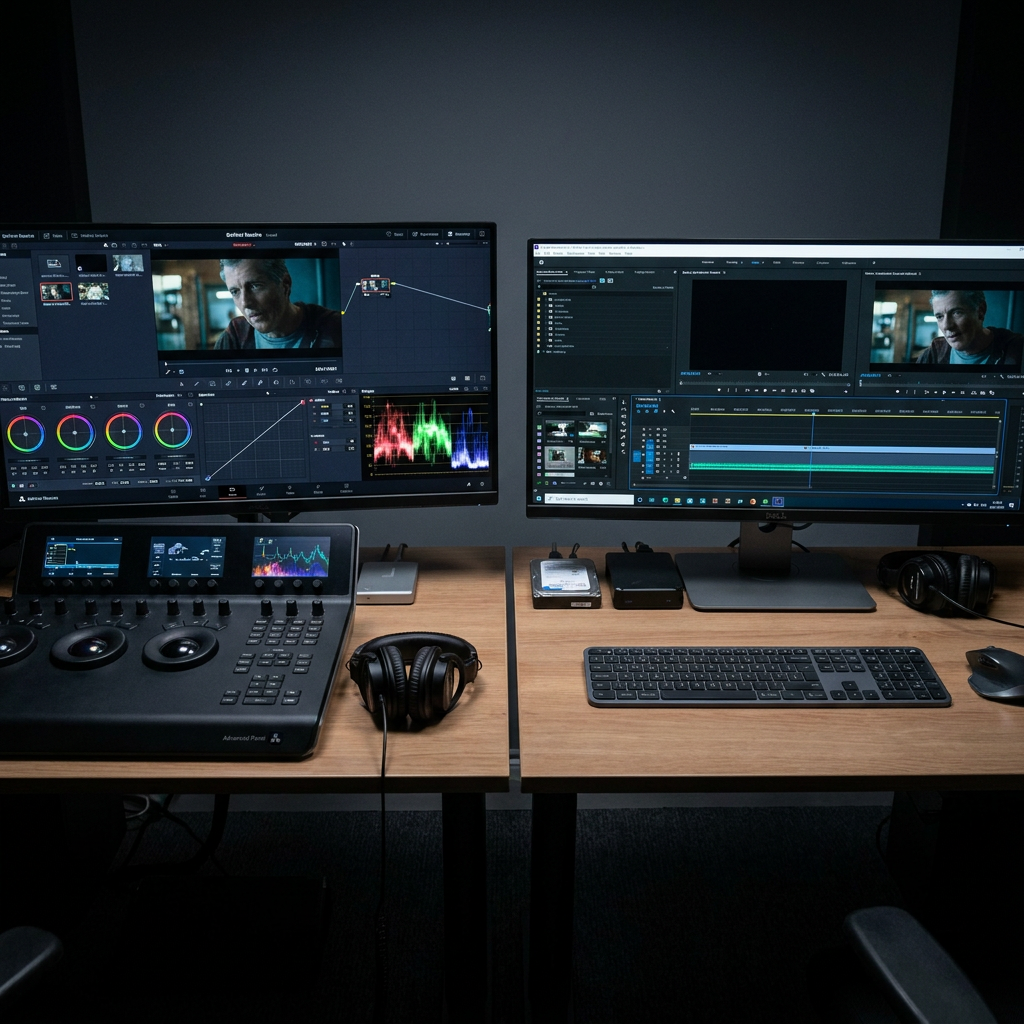Viewport: 1024px width, 1024px height.
Task: Select Resolve's red-underlined page tab at the bottom
Action: 232,492
